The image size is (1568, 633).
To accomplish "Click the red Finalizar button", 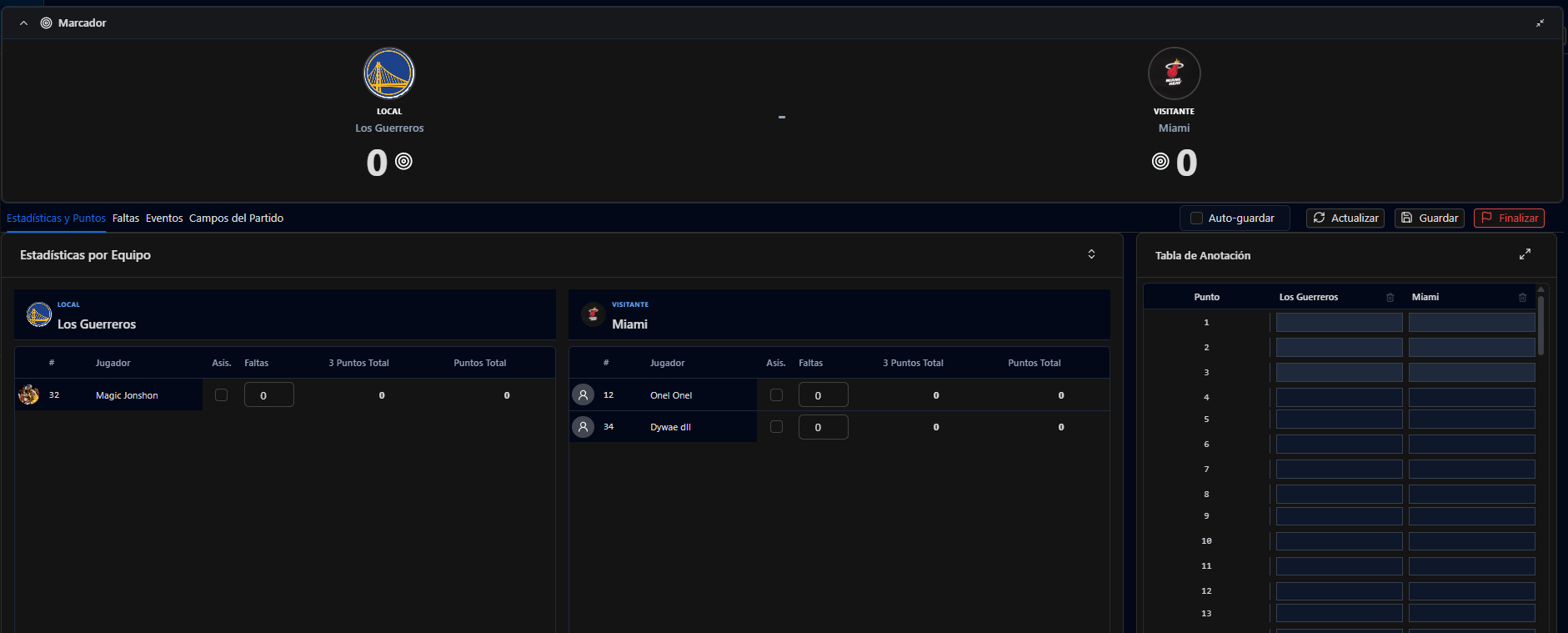I will click(x=1509, y=219).
